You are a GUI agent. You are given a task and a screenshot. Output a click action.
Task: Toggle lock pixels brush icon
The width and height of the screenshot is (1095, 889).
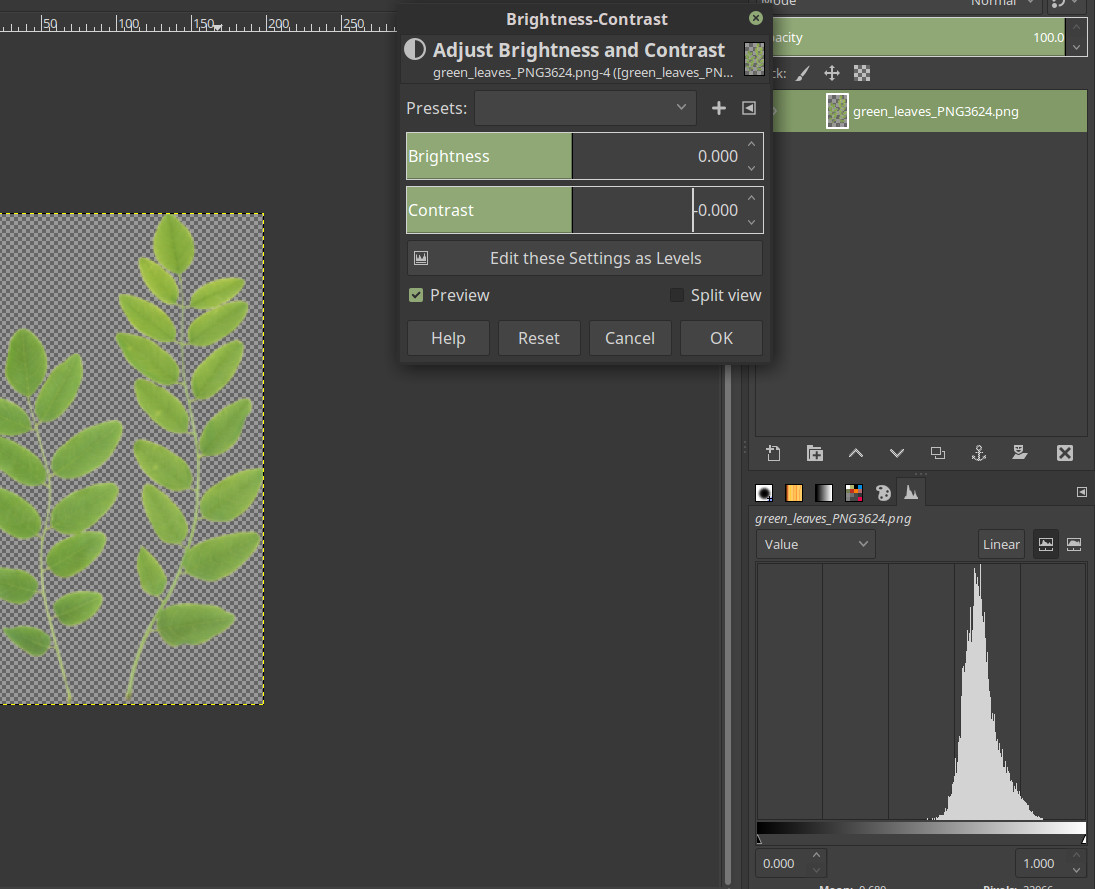(803, 73)
